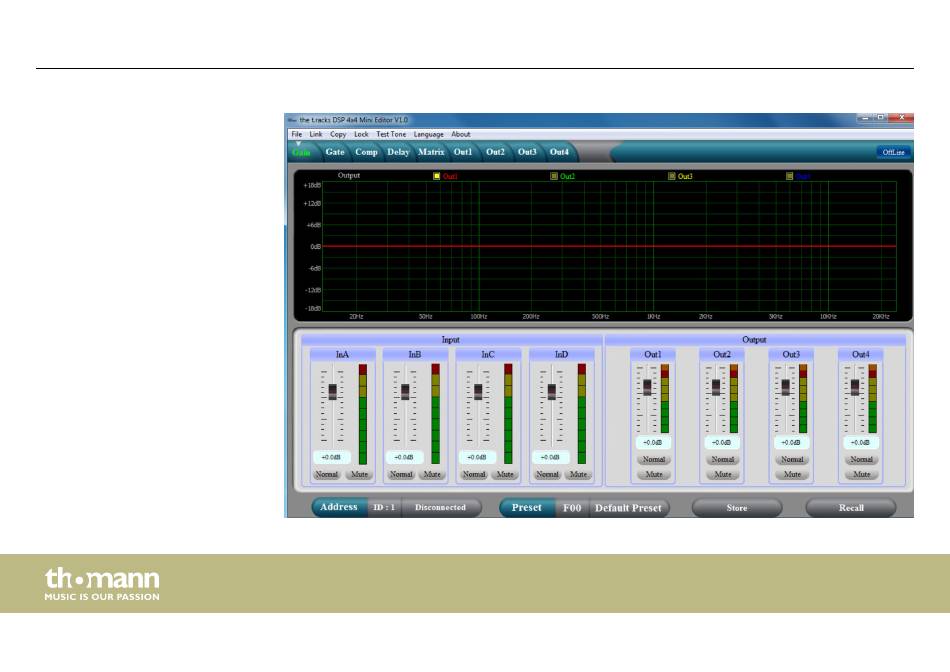The height and width of the screenshot is (672, 950).
Task: Switch to the Comp tab
Action: pos(367,152)
